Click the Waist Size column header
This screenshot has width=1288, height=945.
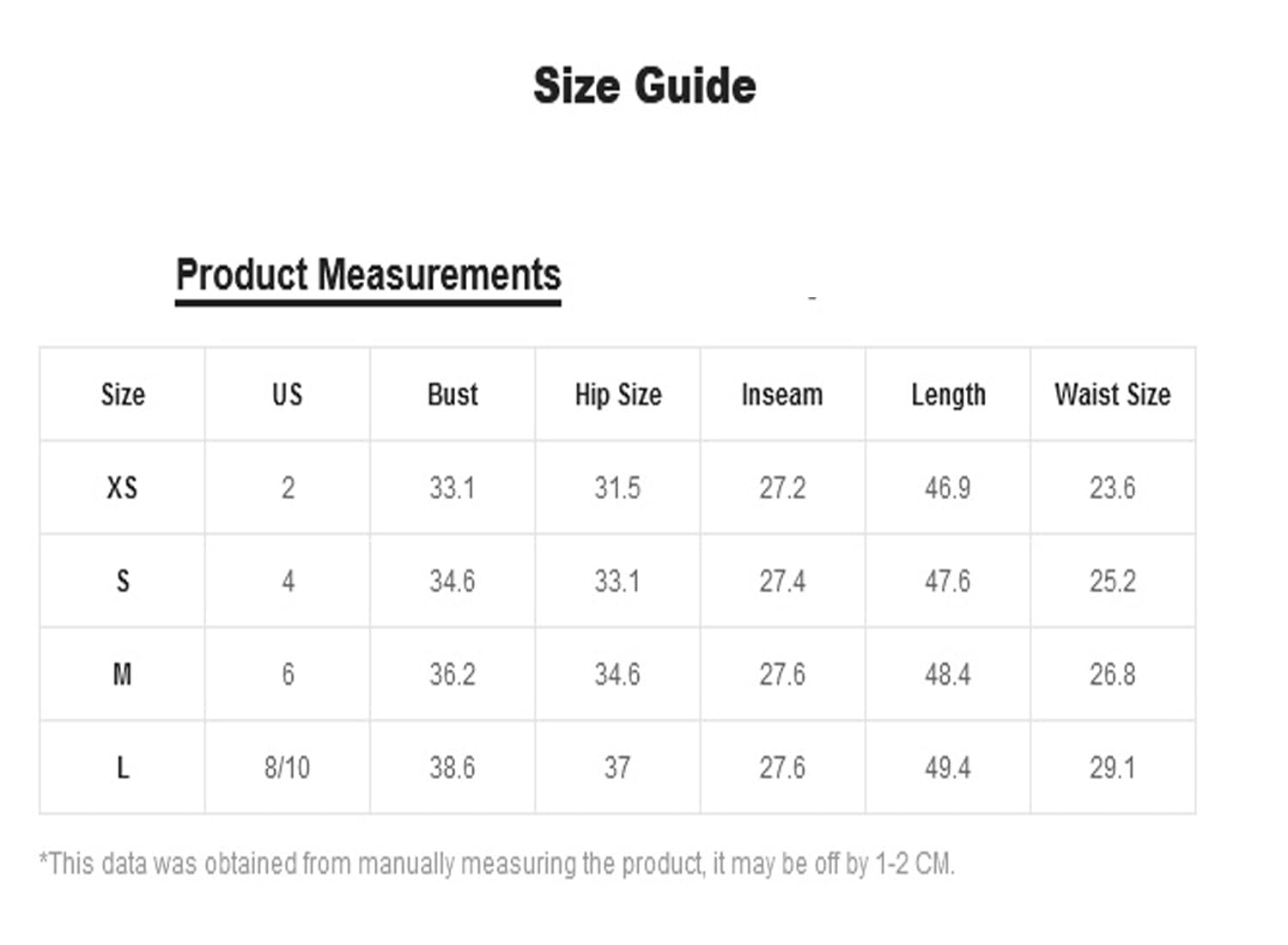(x=1113, y=394)
